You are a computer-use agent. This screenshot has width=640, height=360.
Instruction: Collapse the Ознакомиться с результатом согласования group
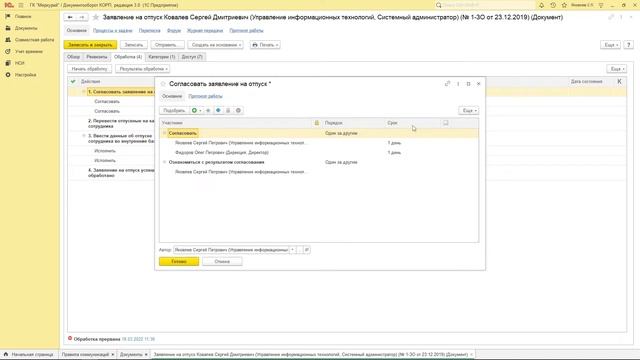(x=164, y=162)
